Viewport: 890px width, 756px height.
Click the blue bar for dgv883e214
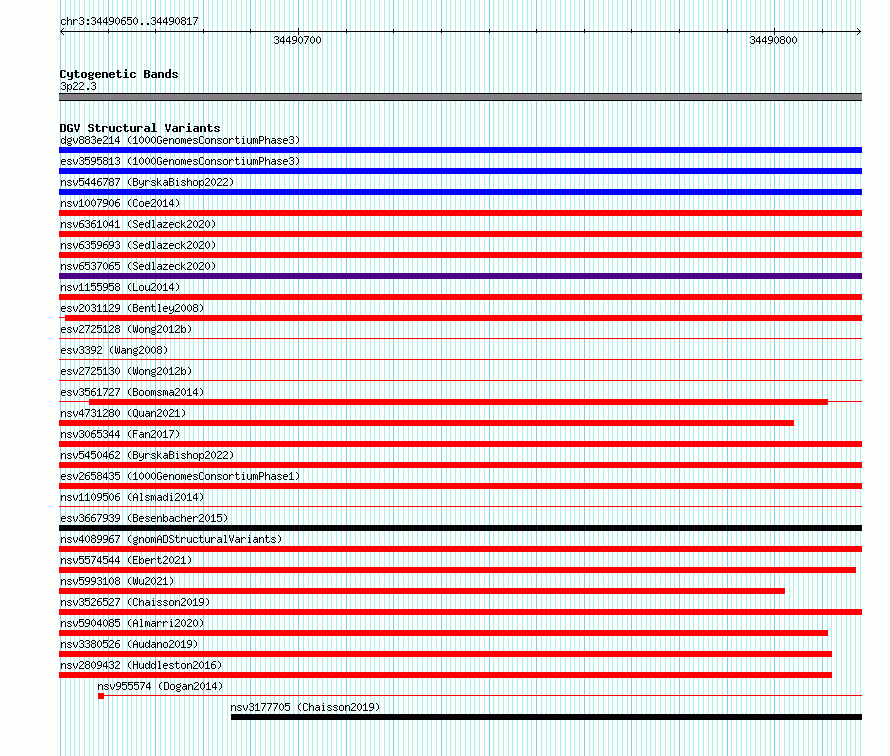[x=460, y=150]
